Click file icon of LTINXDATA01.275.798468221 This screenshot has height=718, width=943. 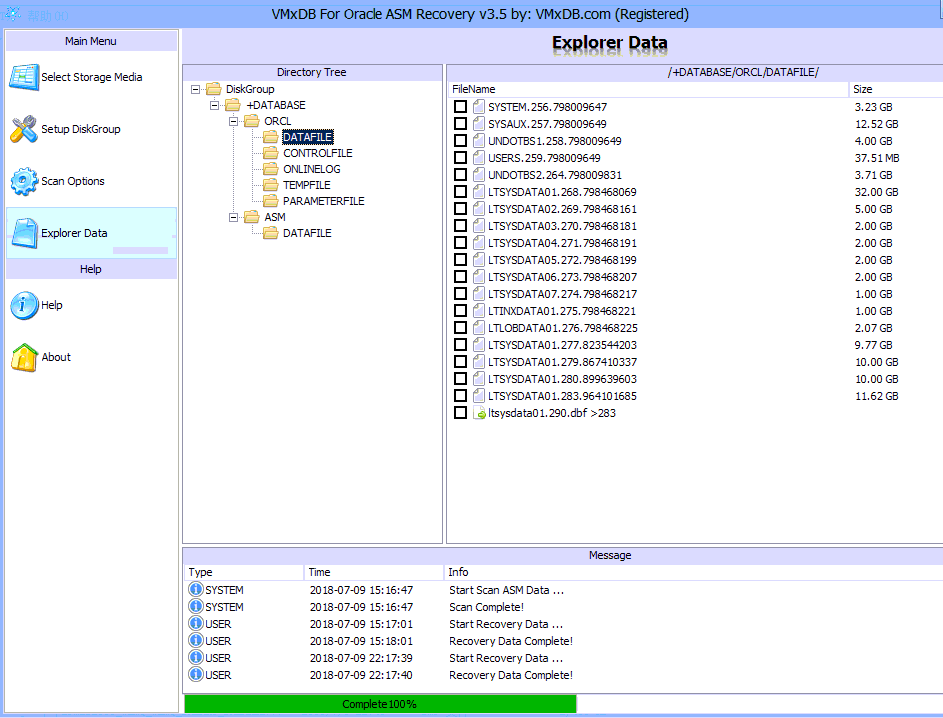(479, 311)
